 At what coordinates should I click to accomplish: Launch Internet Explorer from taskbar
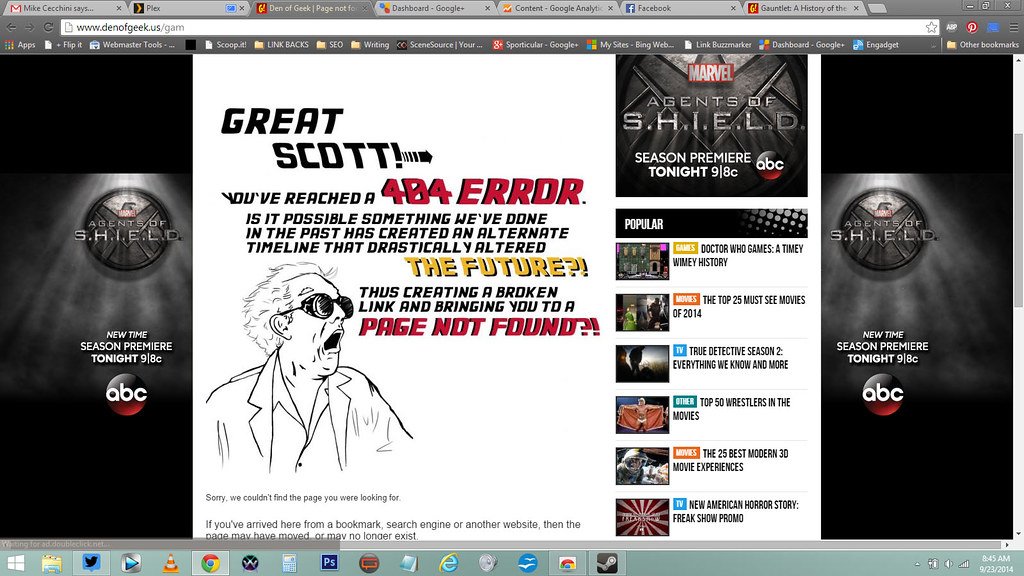[449, 563]
